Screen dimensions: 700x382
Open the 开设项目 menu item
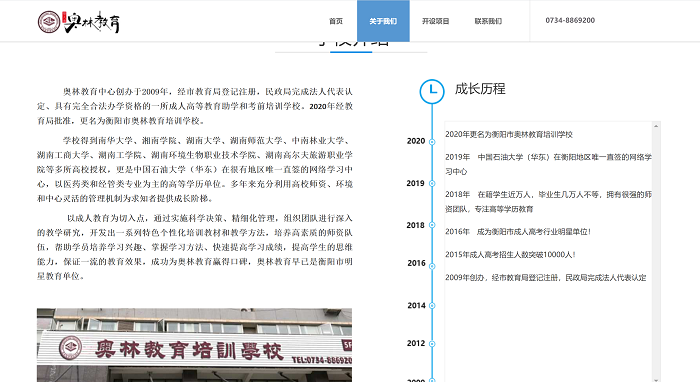(435, 21)
